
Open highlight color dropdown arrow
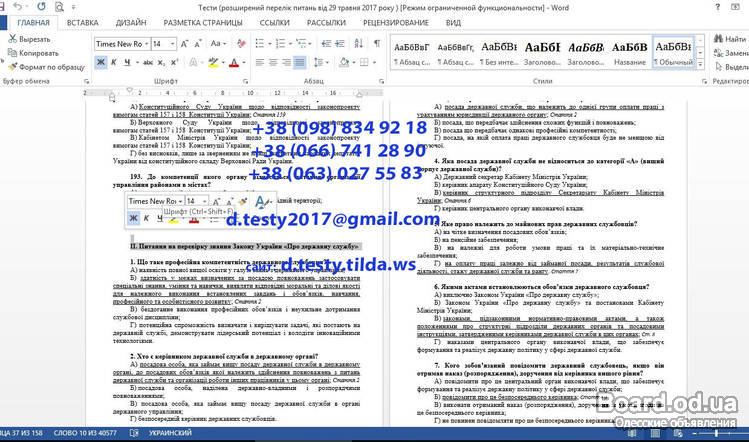[223, 63]
